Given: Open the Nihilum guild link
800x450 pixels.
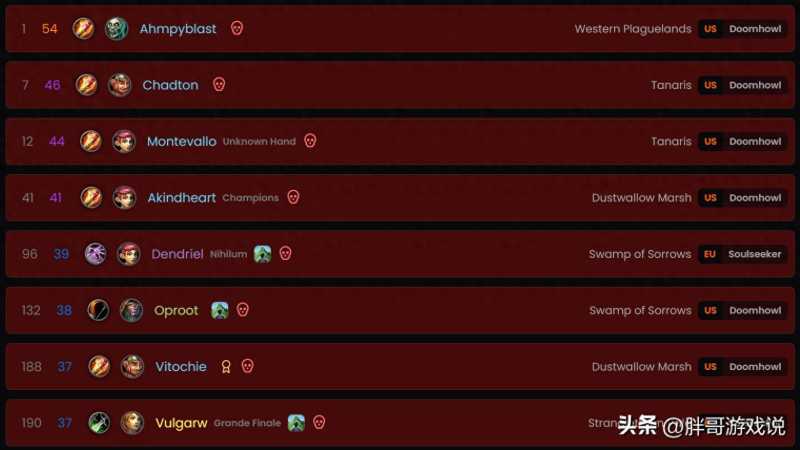Looking at the screenshot, I should pyautogui.click(x=229, y=254).
